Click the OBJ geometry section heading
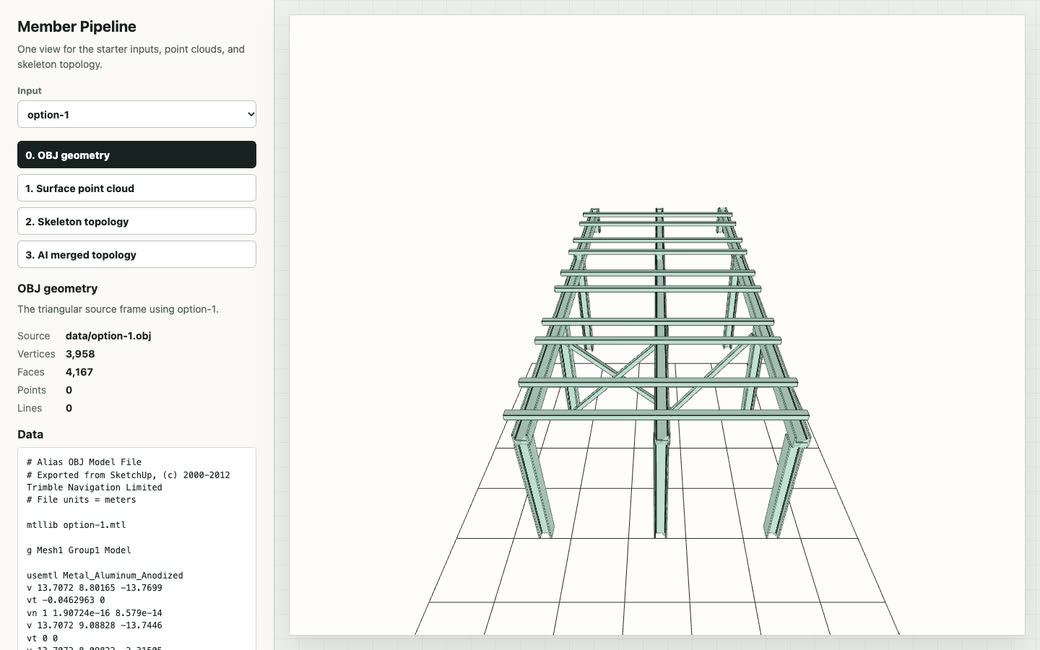1040x650 pixels. point(57,288)
